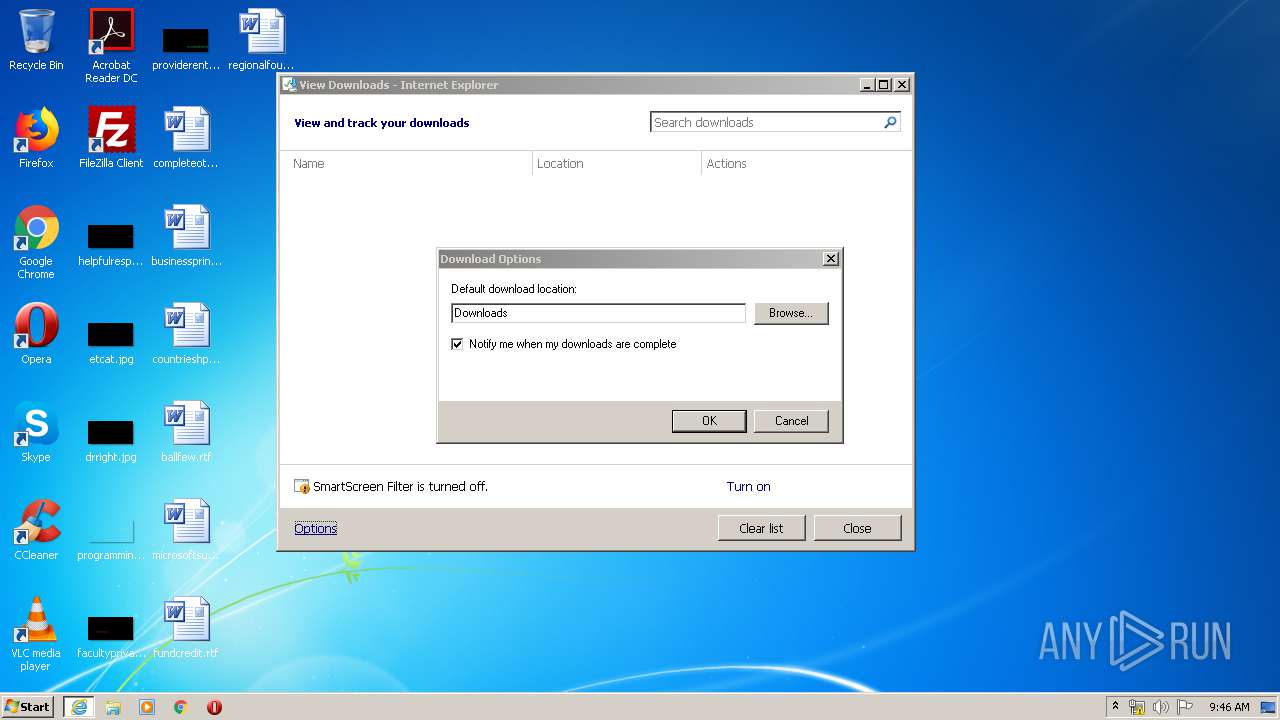Uncheck Notify me when downloads complete
The image size is (1280, 720).
point(457,344)
